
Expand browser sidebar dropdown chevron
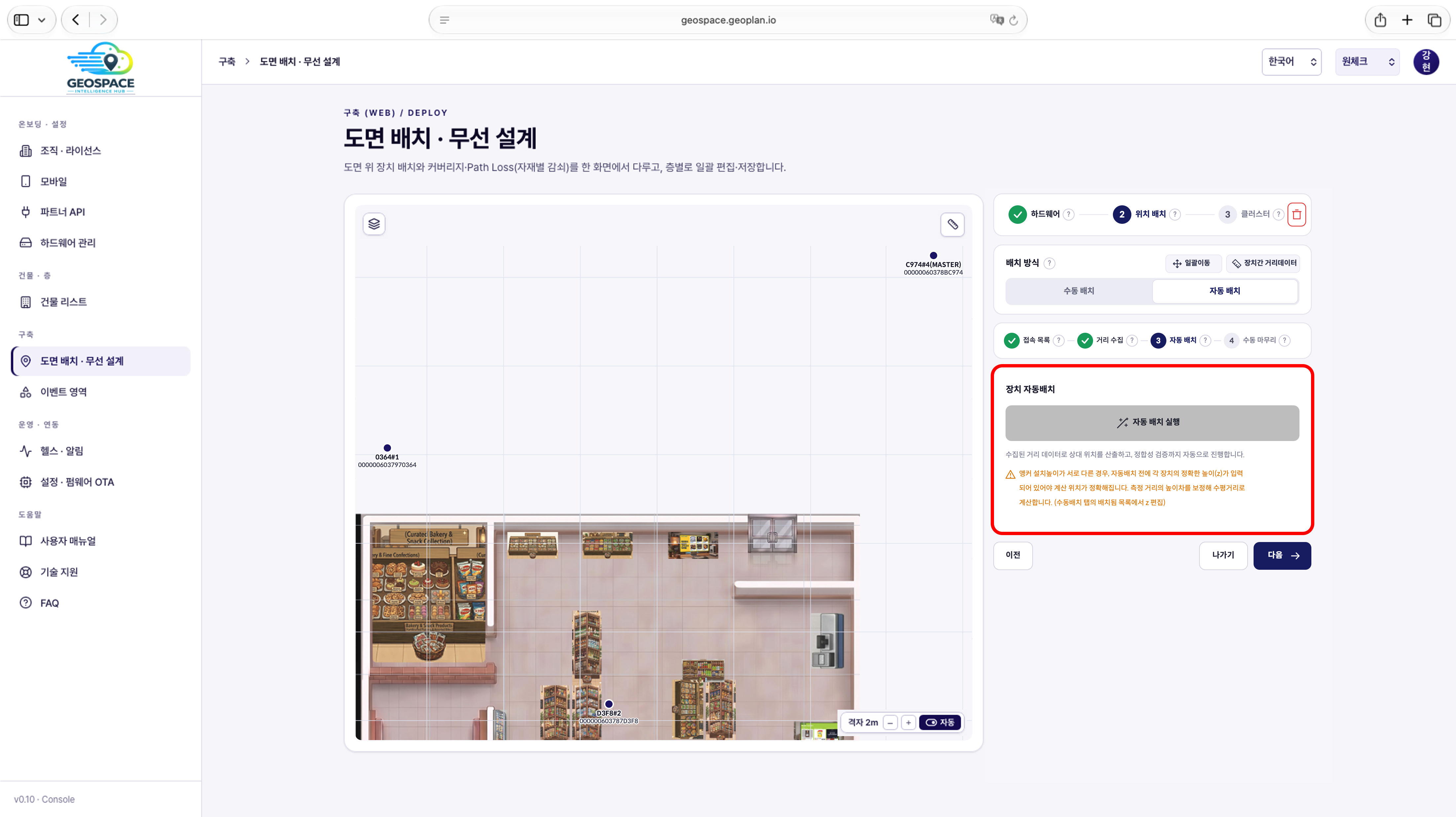[x=42, y=20]
